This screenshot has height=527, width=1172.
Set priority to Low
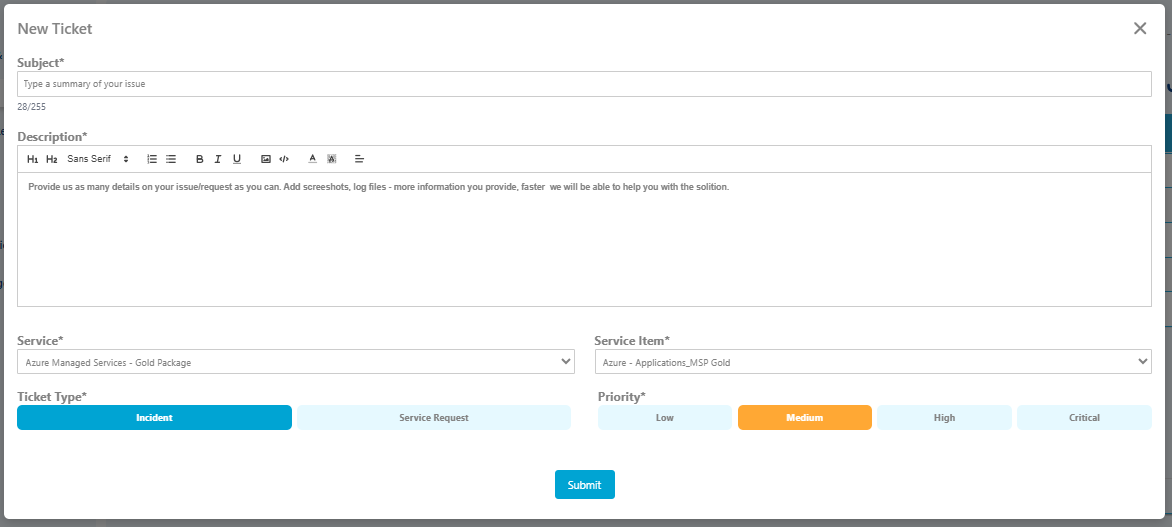[665, 418]
